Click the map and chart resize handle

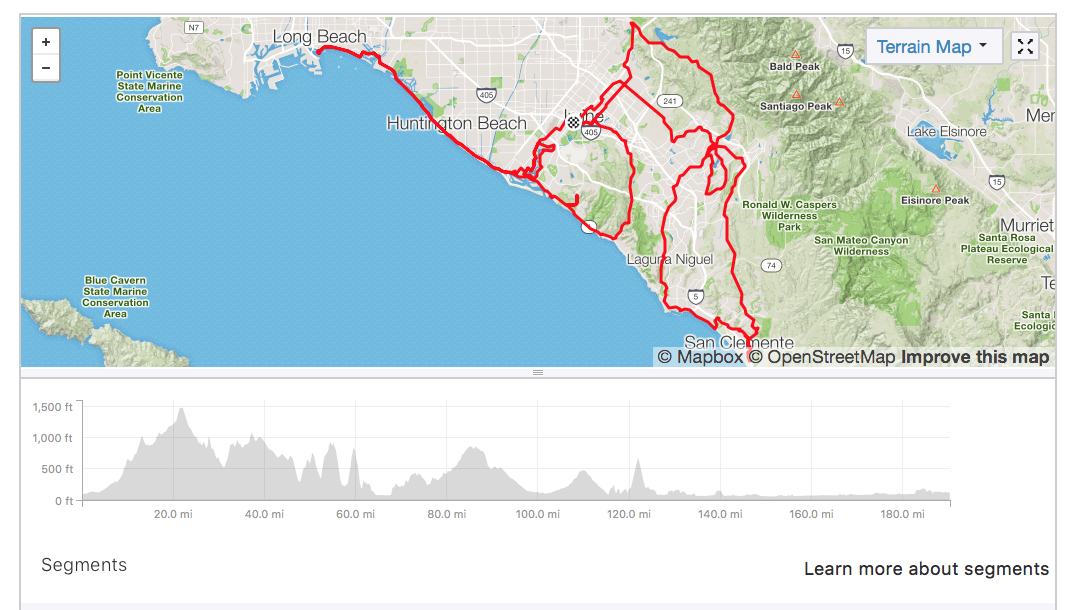[538, 372]
